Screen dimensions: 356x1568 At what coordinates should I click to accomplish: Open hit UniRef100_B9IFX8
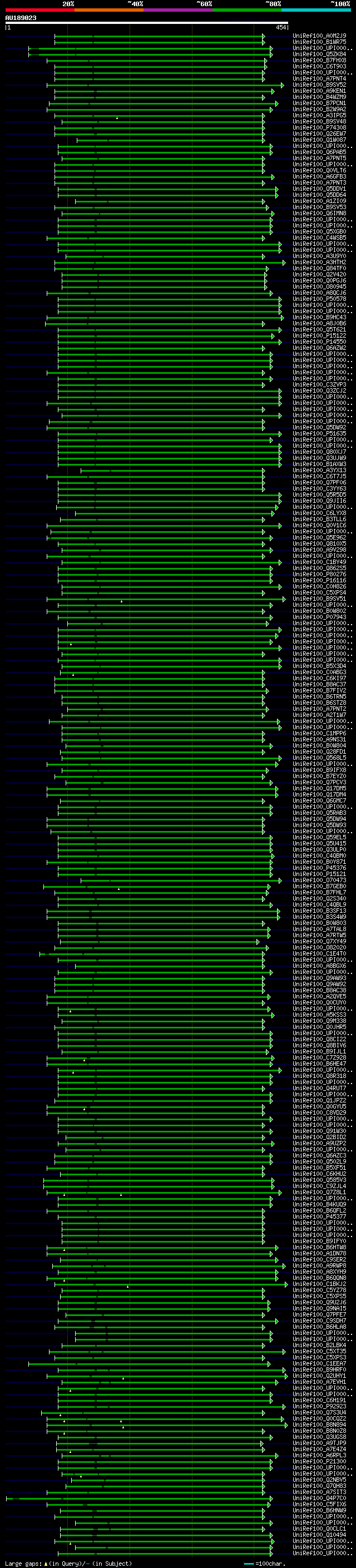(319, 770)
